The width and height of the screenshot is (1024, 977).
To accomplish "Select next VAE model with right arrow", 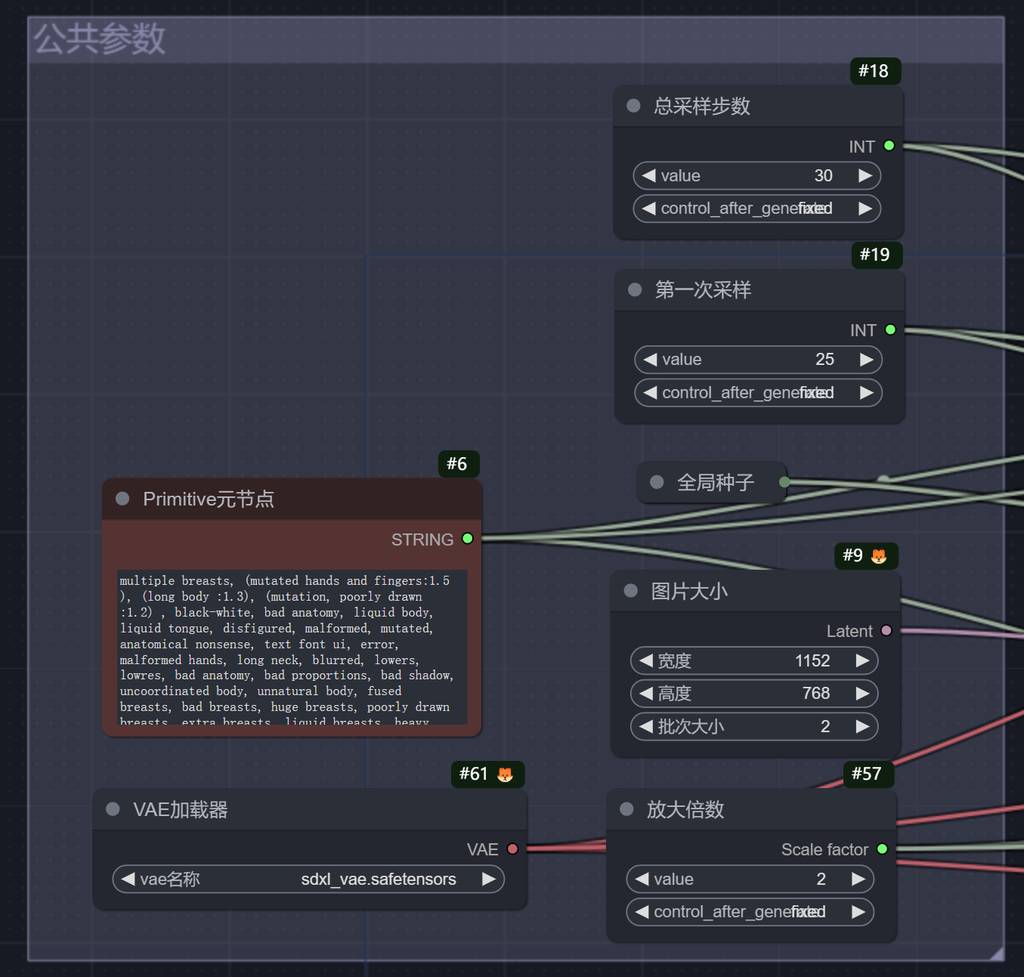I will pos(488,880).
